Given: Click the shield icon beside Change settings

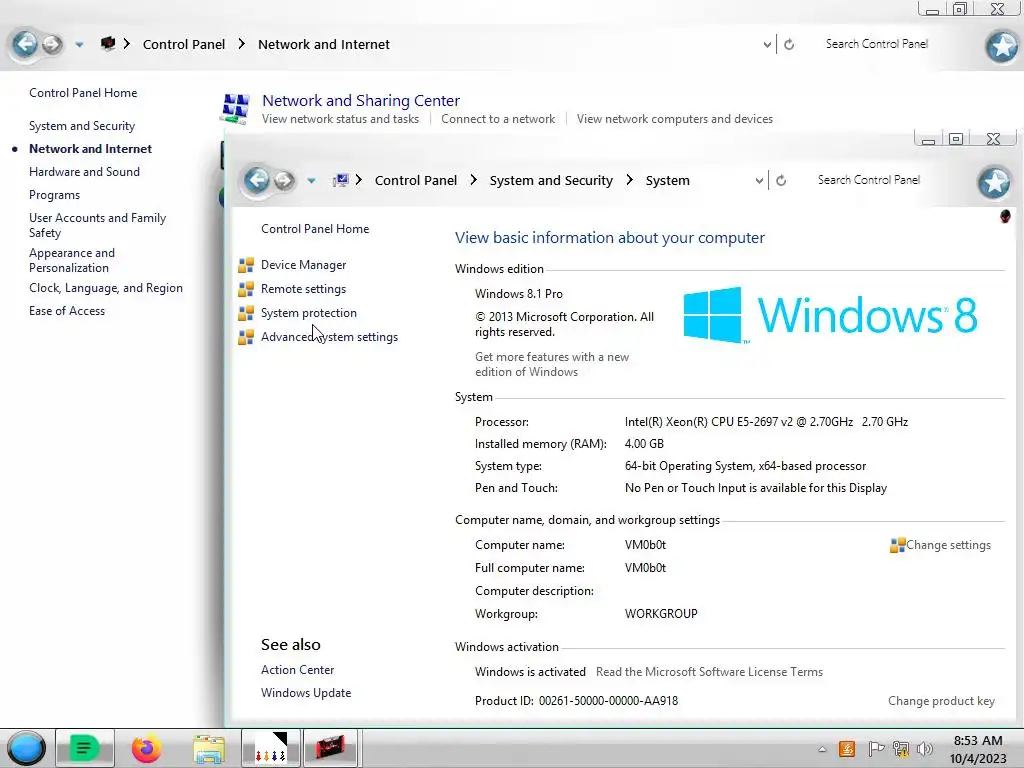Looking at the screenshot, I should [897, 545].
